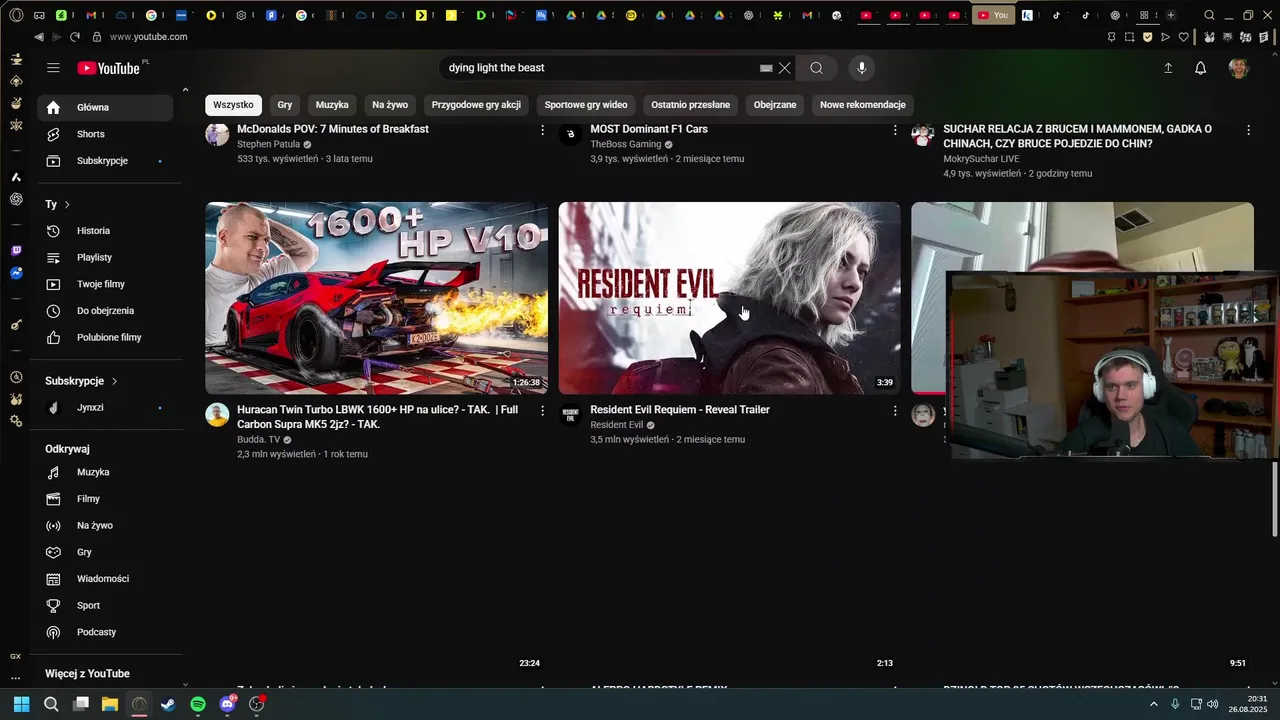Select the Obejrzane filter chip
Viewport: 1280px width, 720px height.
775,105
